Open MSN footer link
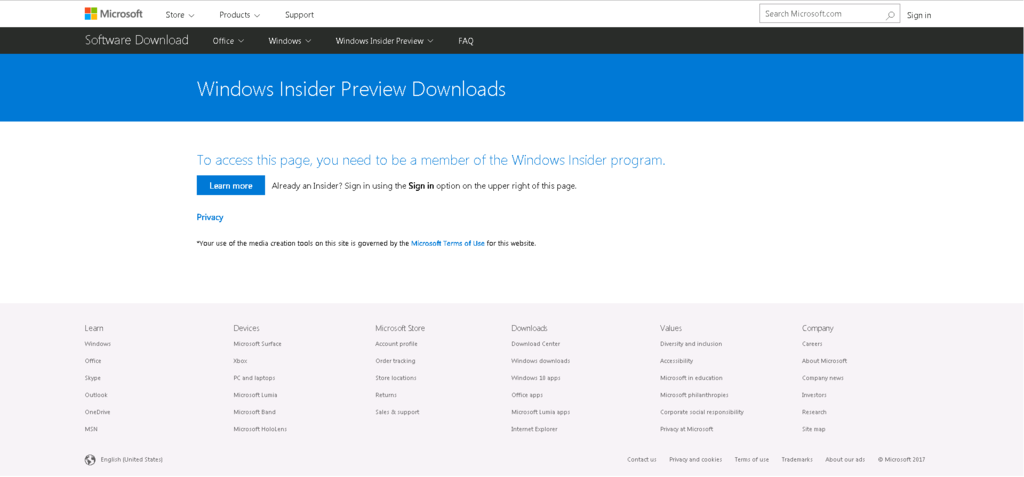 91,429
